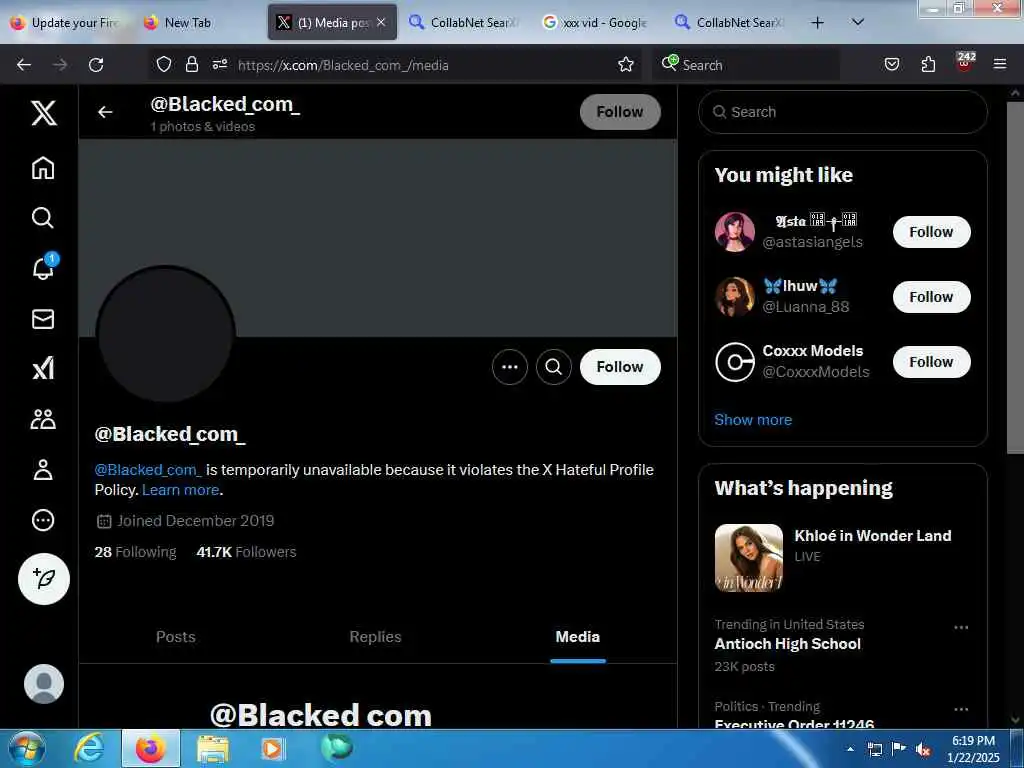The width and height of the screenshot is (1024, 768).
Task: Click the Firefox Search box
Action: pyautogui.click(x=746, y=65)
